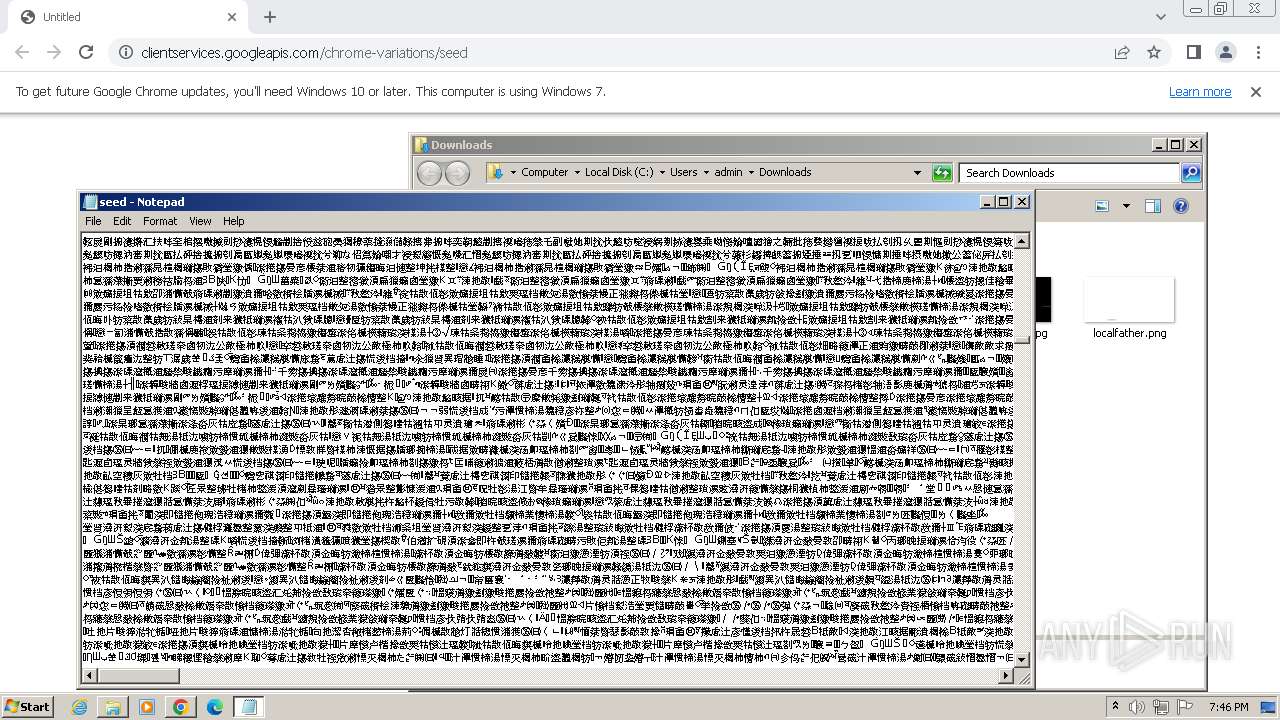The image size is (1280, 720).
Task: Open the Notepad Edit menu
Action: (x=122, y=221)
